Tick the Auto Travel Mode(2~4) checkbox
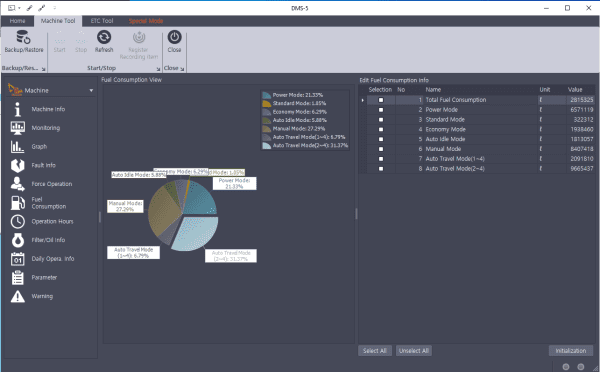The height and width of the screenshot is (372, 600). pyautogui.click(x=381, y=169)
